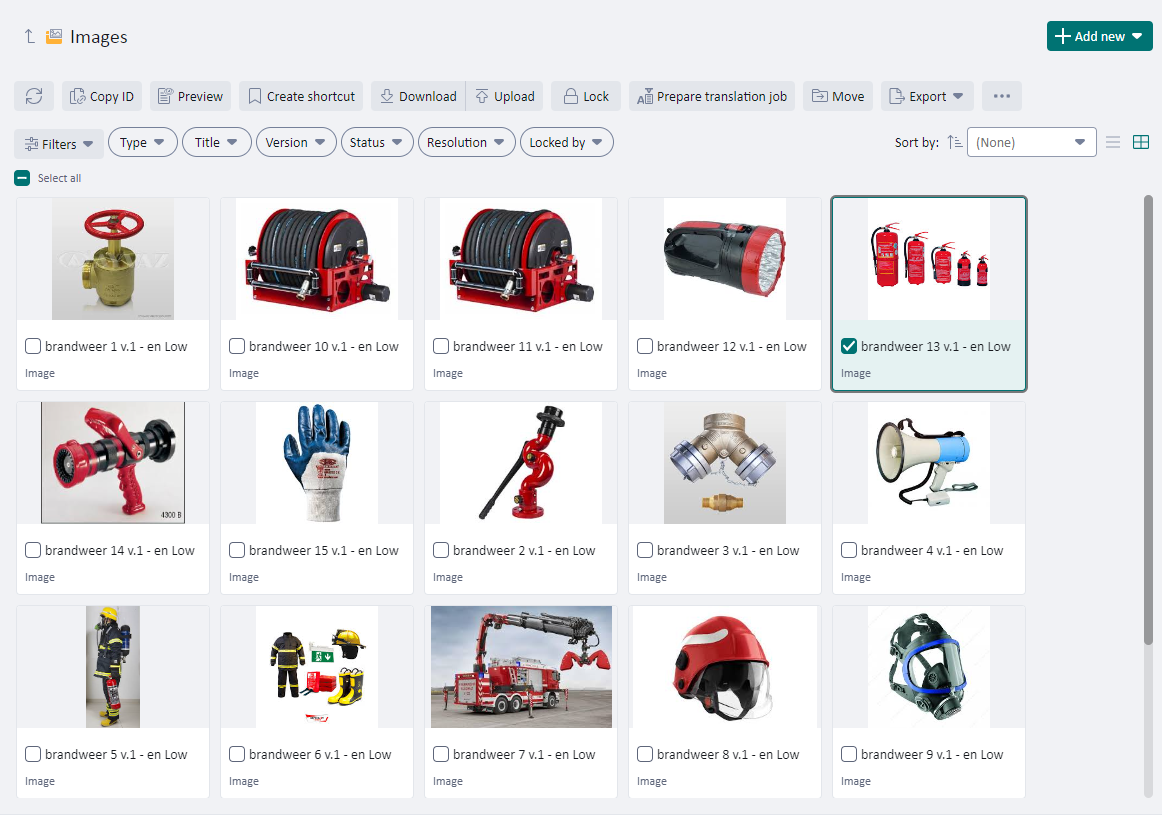Open the Resolution filter dropdown
The image size is (1162, 816).
coord(466,143)
